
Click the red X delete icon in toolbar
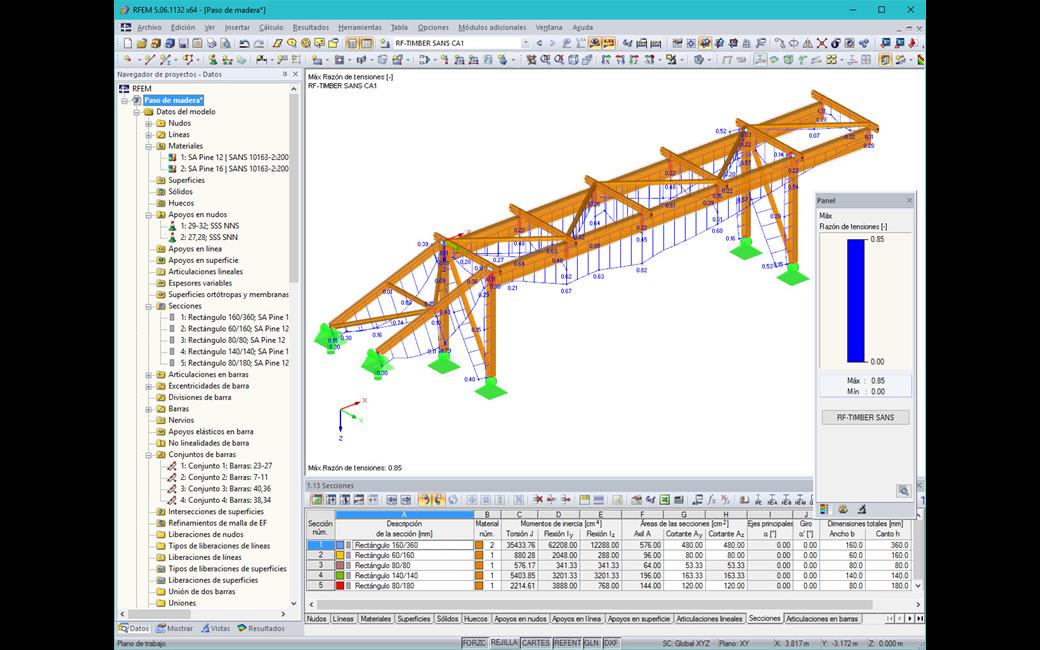(x=822, y=43)
